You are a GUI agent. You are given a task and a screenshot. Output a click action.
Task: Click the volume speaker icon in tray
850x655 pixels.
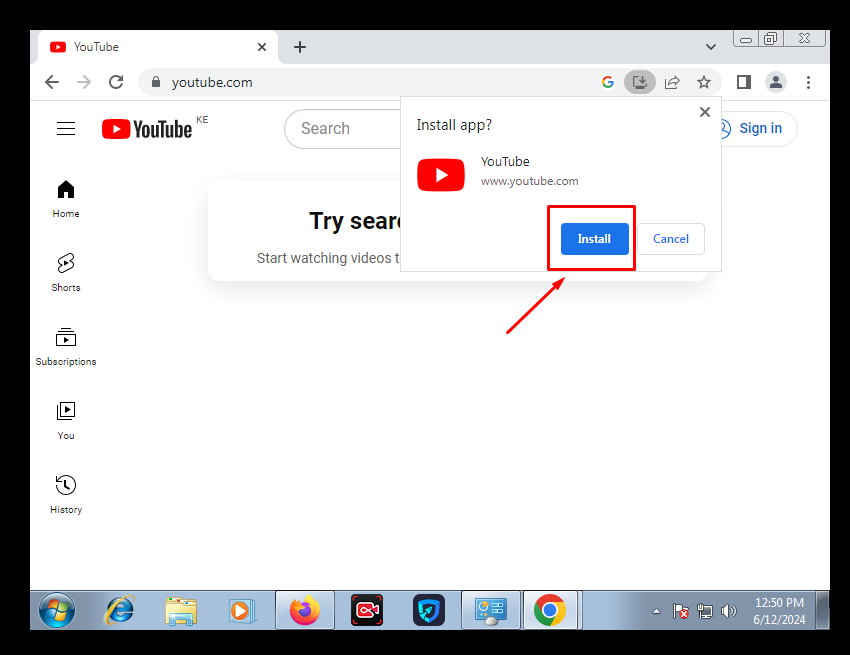(x=729, y=612)
